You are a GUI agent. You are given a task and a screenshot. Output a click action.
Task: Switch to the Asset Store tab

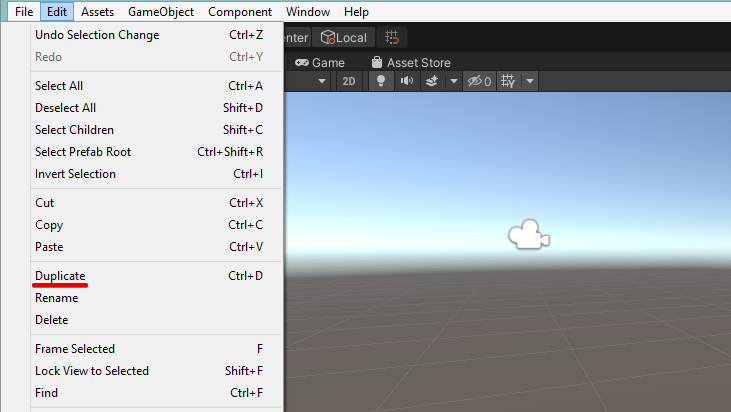411,62
